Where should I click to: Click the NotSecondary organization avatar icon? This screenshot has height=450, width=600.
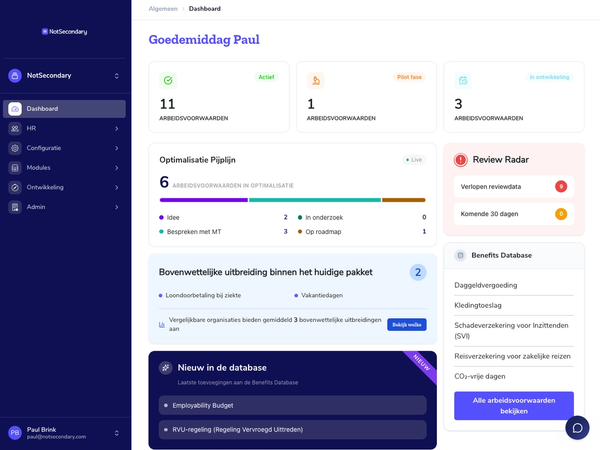click(15, 75)
